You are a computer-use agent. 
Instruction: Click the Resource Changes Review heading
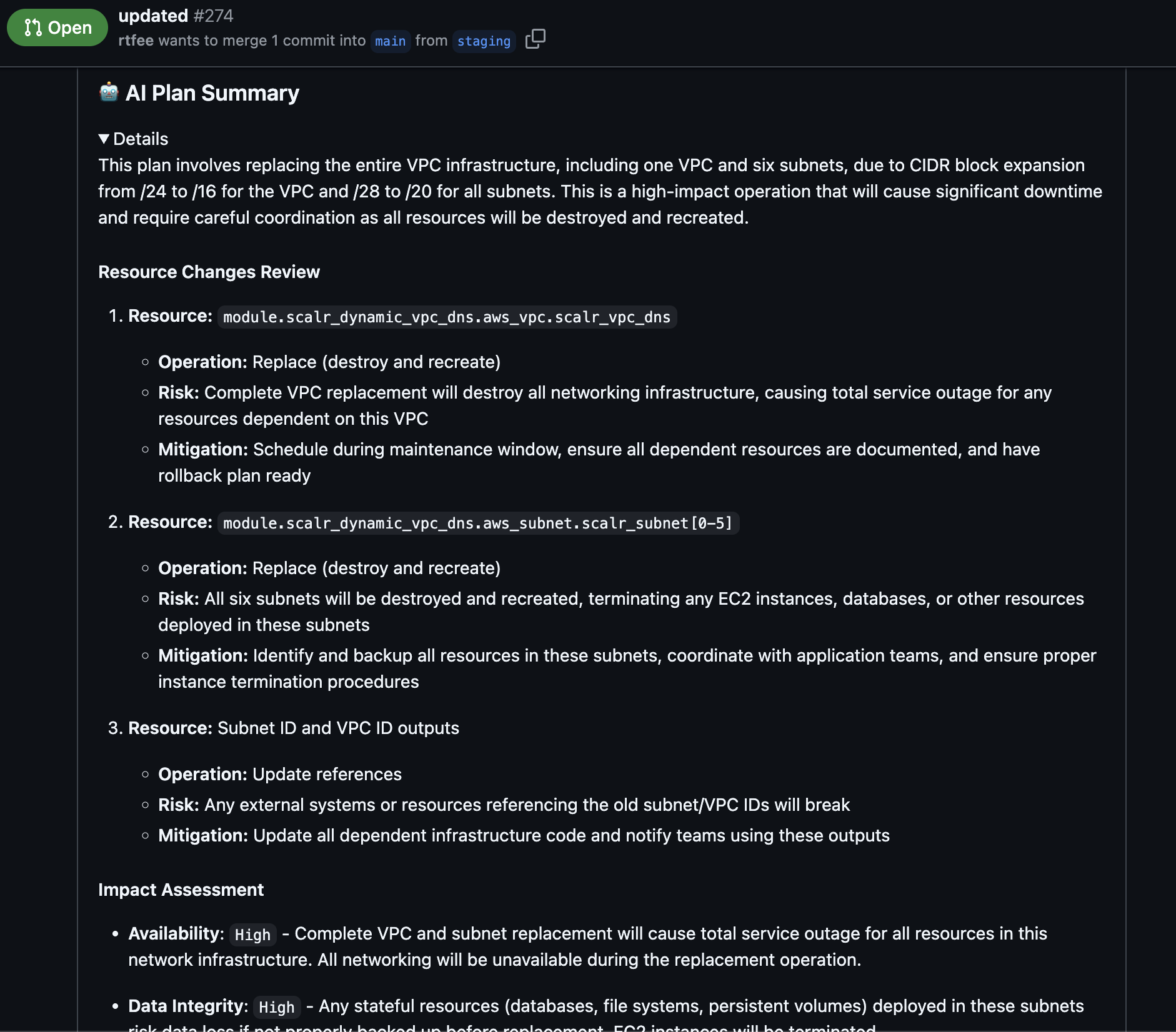tap(209, 272)
